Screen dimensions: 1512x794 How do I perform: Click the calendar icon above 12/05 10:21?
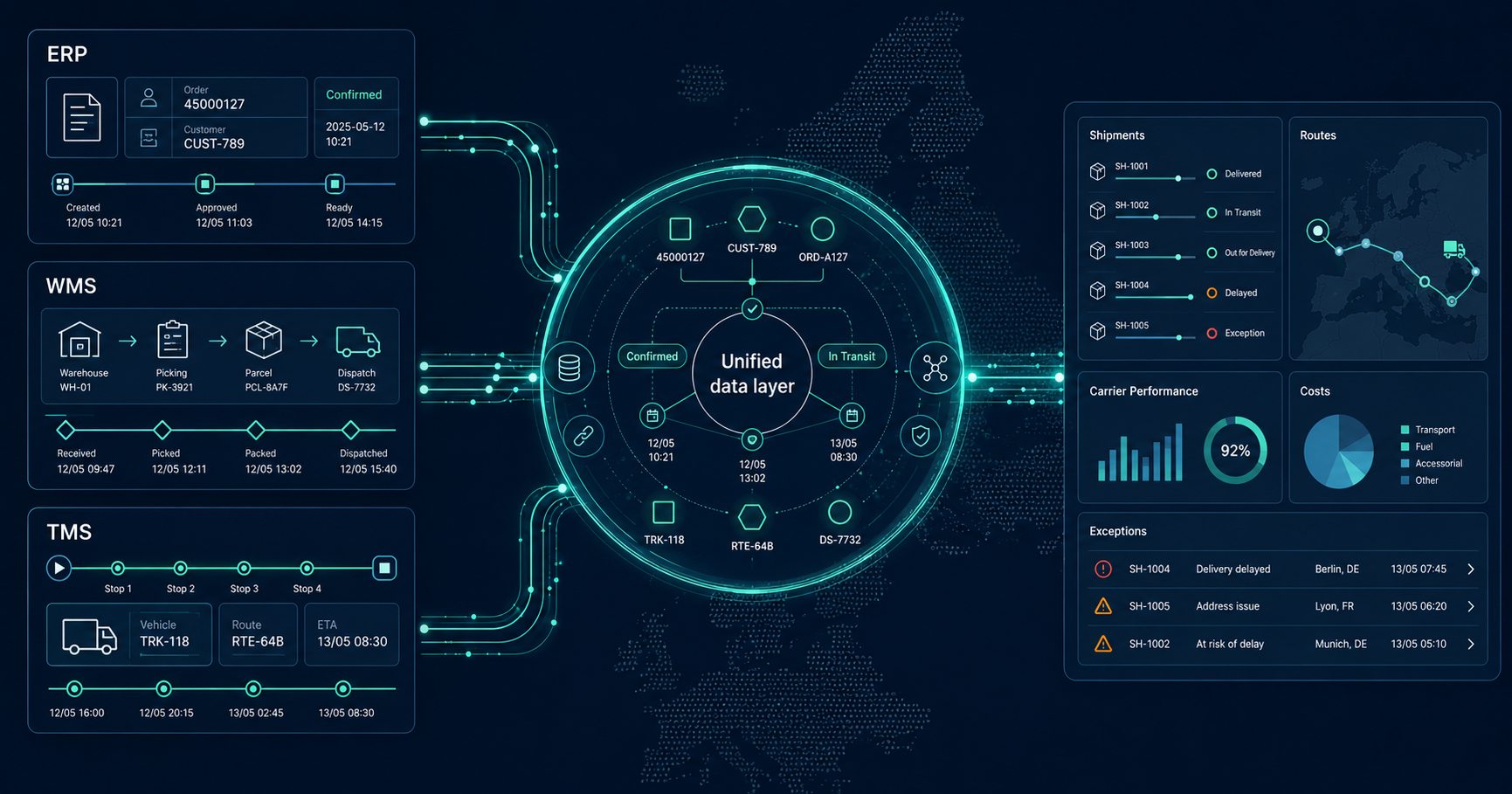(x=652, y=416)
